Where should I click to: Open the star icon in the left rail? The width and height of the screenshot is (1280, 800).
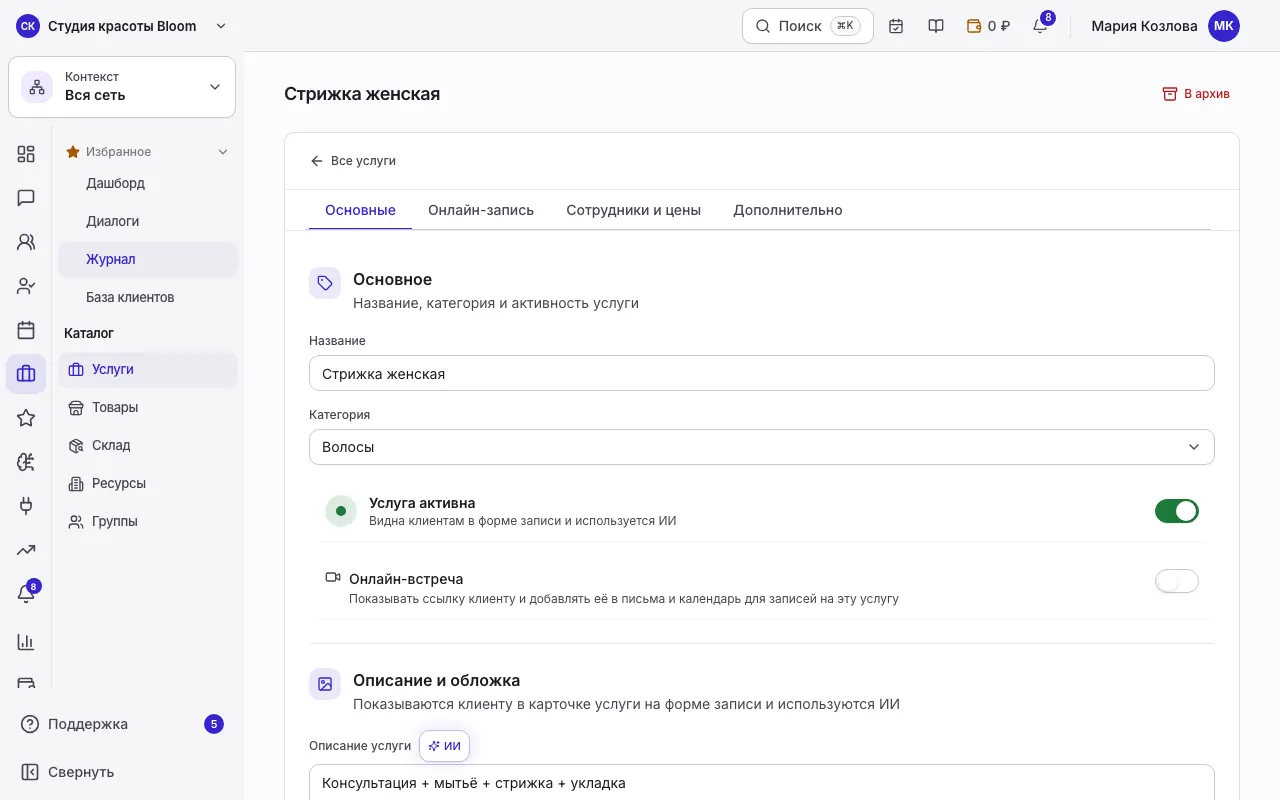[x=26, y=418]
